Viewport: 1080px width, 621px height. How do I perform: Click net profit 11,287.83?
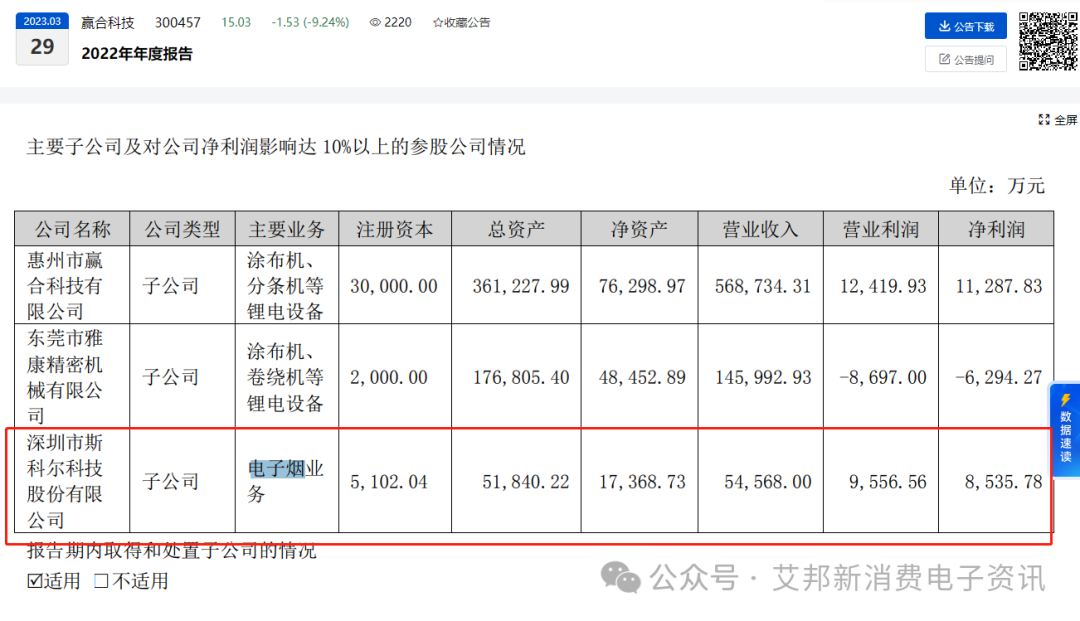(999, 286)
